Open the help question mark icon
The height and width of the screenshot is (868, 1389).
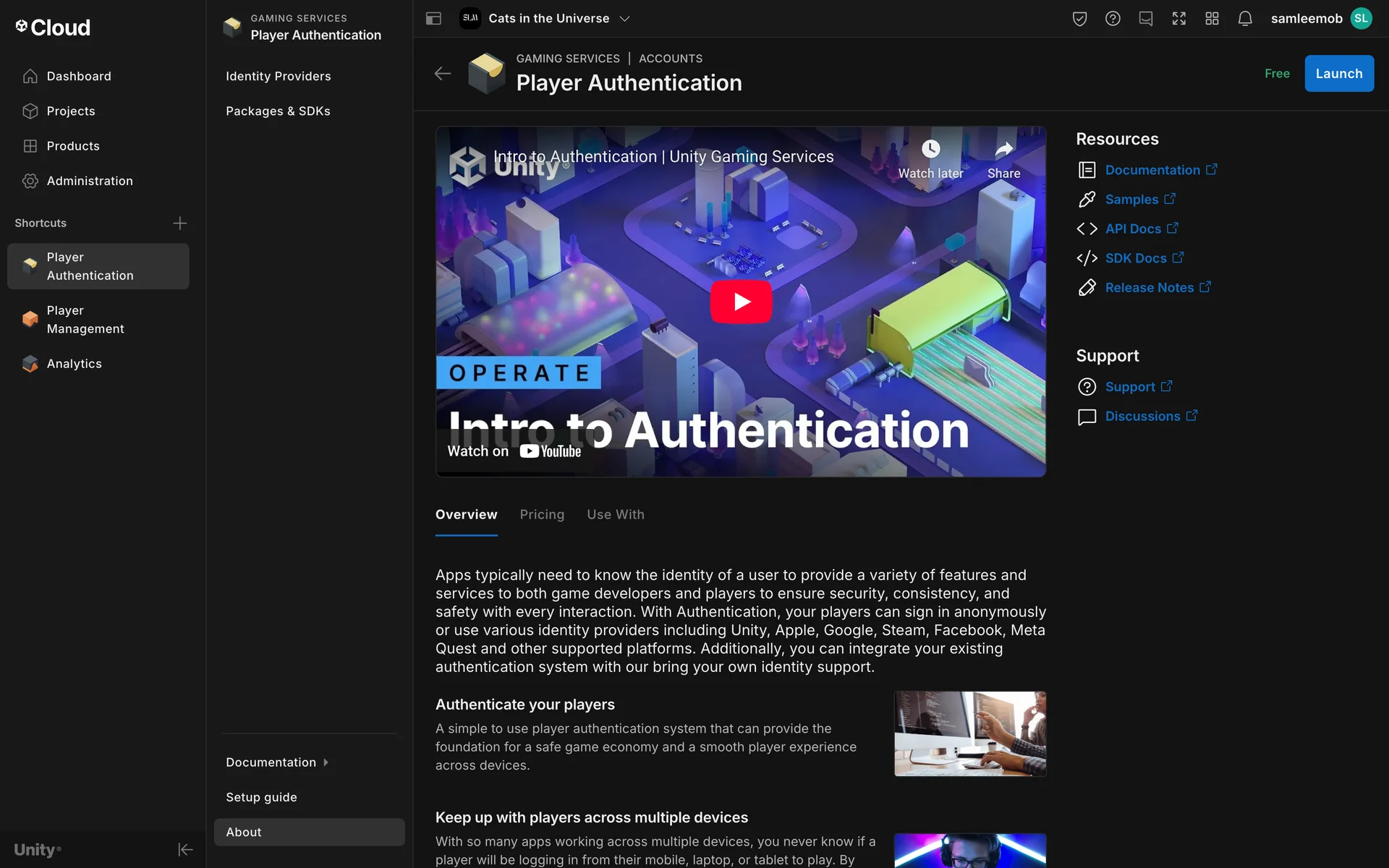(x=1113, y=19)
